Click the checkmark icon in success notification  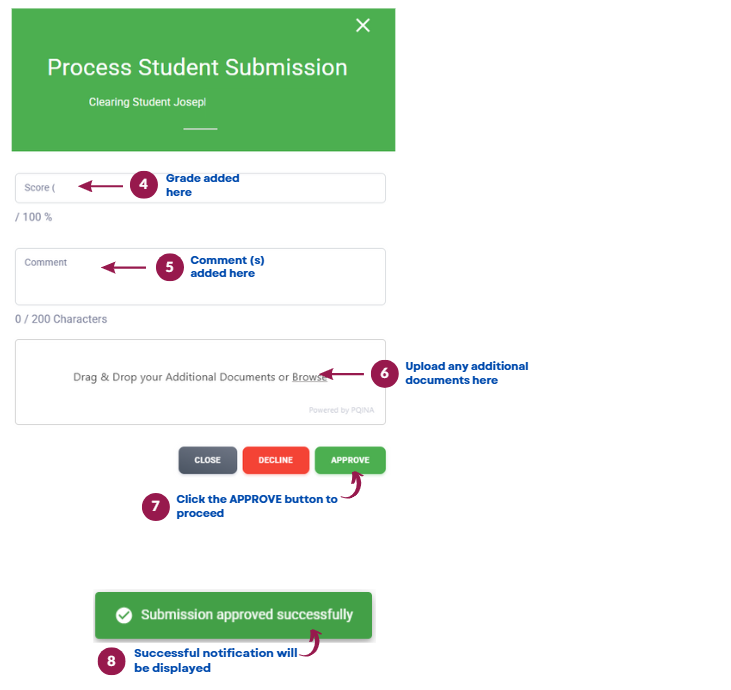pyautogui.click(x=124, y=615)
